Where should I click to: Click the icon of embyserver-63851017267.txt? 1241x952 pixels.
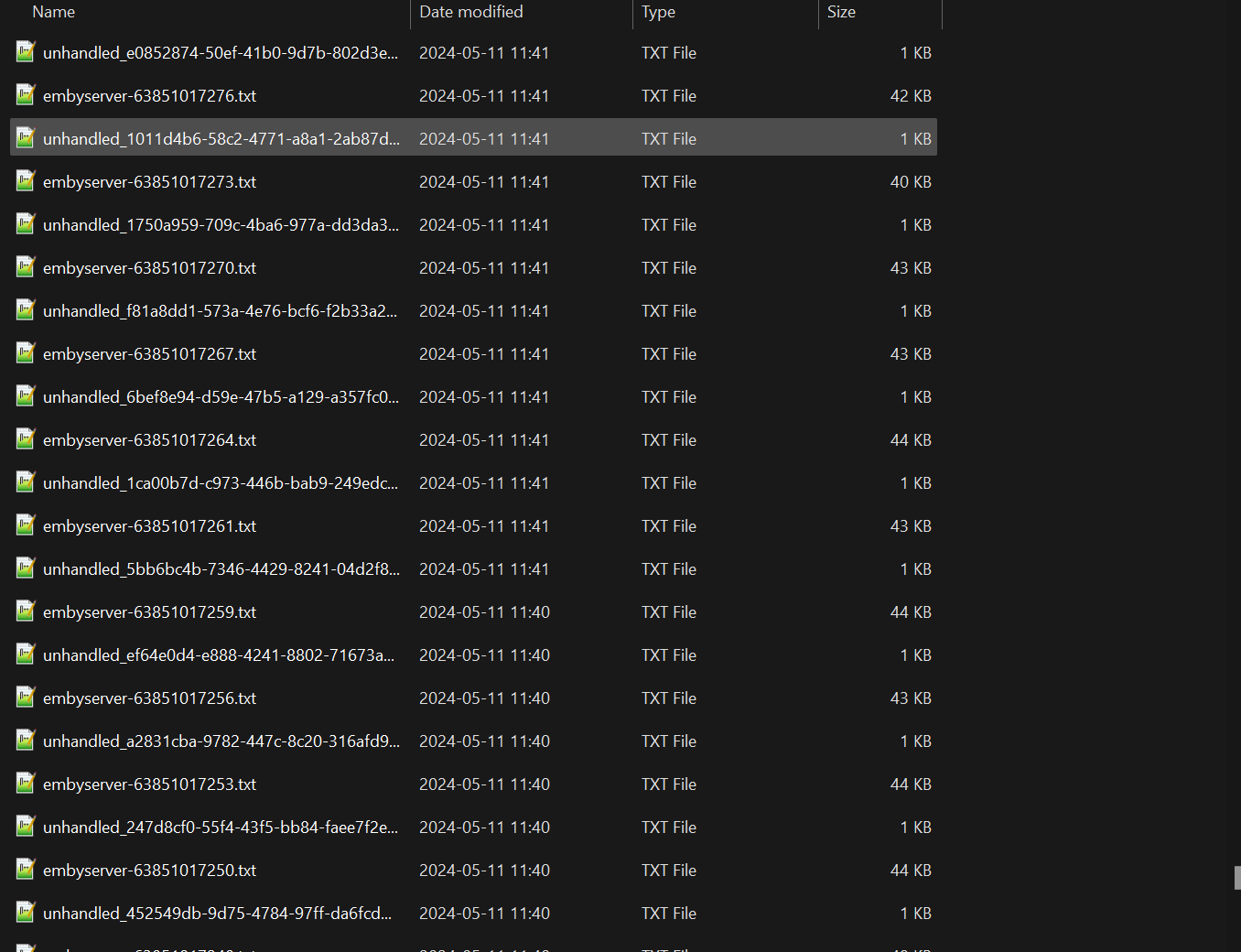26,352
